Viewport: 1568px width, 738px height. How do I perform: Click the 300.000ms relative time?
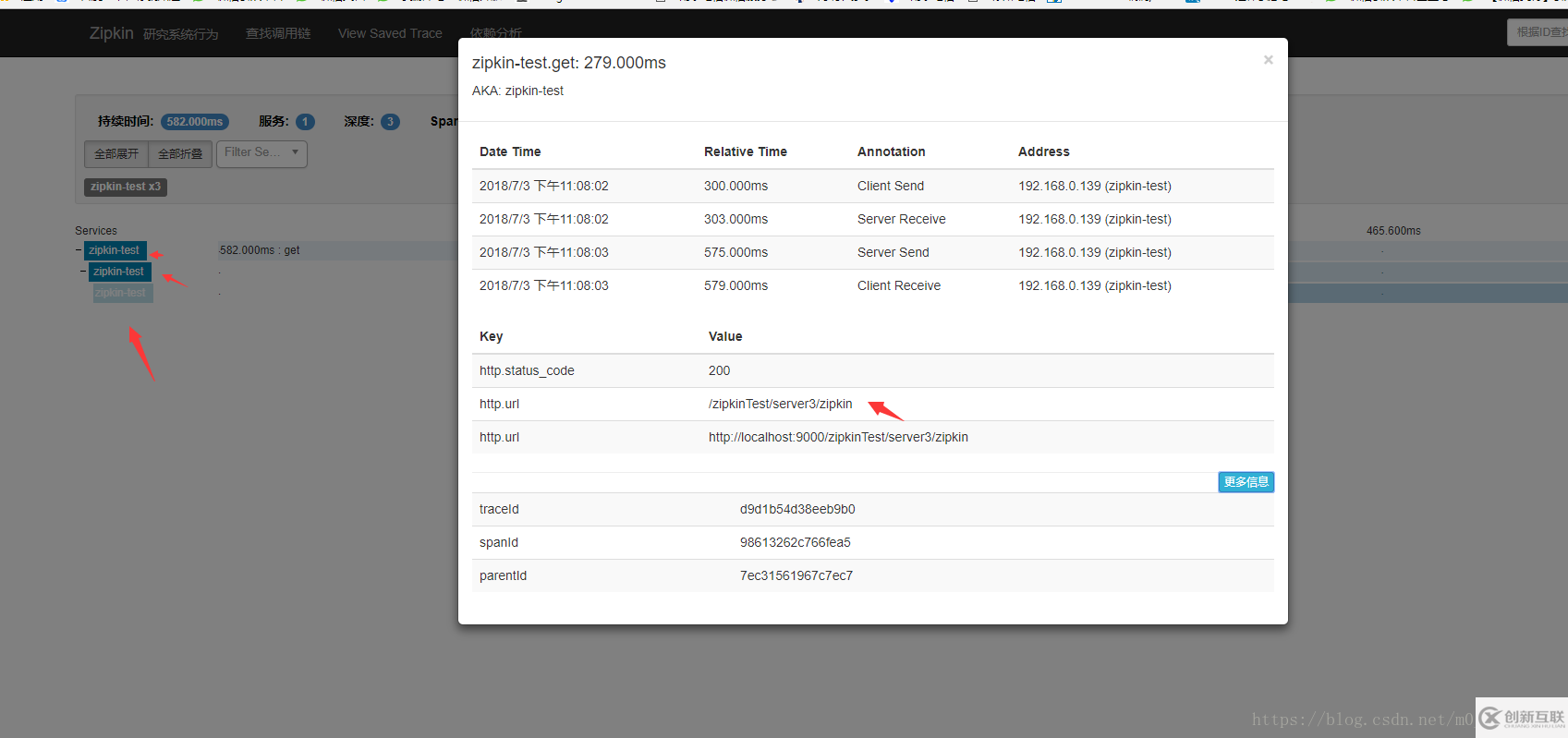[735, 186]
